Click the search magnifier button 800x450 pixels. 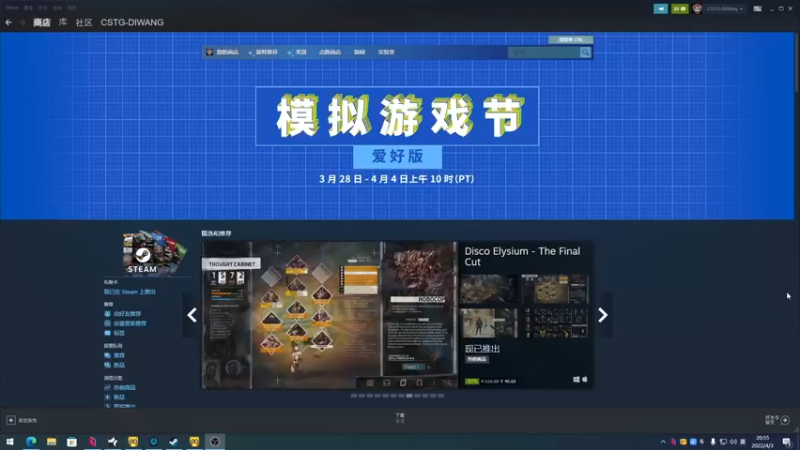[x=585, y=52]
